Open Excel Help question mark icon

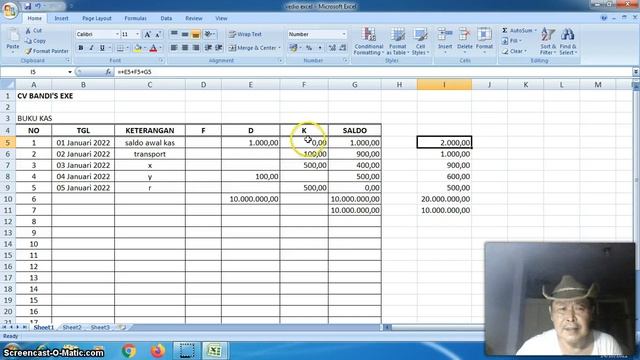pyautogui.click(x=604, y=18)
